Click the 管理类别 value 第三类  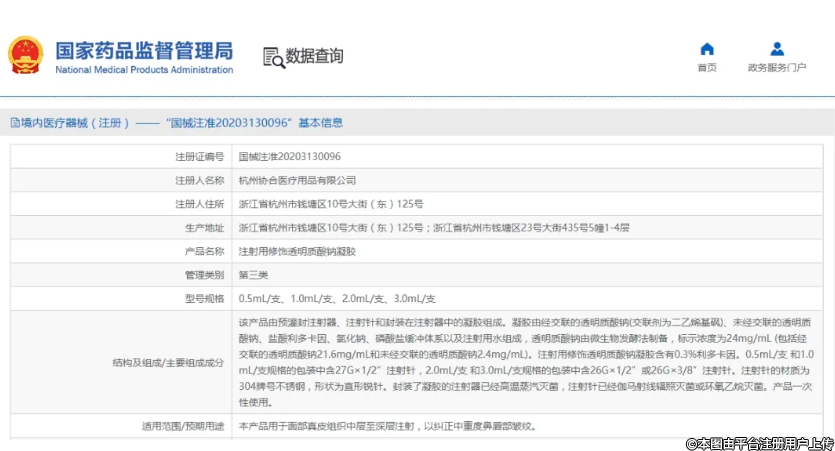pos(253,275)
